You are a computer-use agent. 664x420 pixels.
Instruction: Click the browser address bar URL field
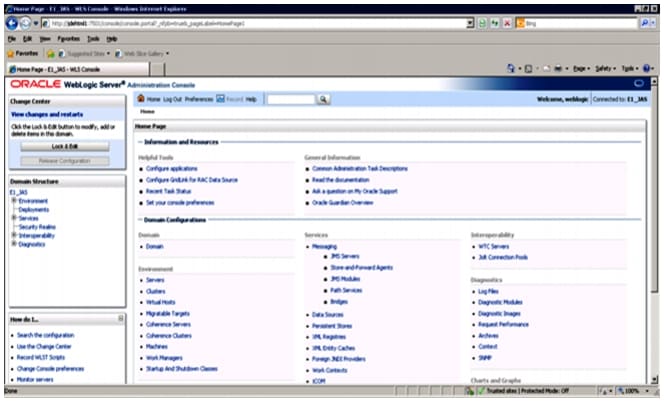click(254, 23)
